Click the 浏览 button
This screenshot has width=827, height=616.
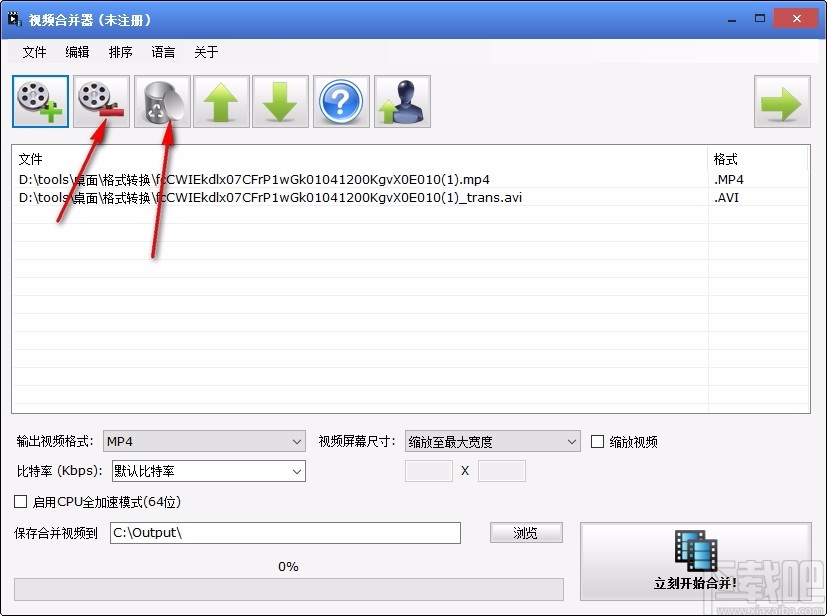(525, 532)
